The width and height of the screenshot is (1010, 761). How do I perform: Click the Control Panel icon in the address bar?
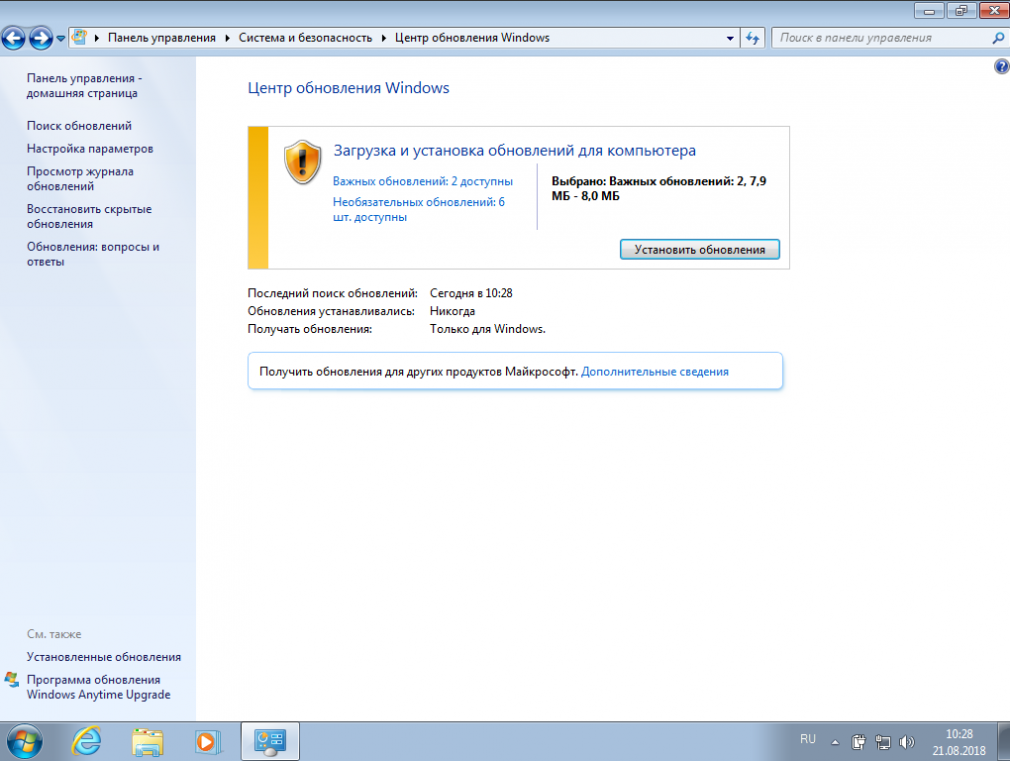(x=79, y=37)
